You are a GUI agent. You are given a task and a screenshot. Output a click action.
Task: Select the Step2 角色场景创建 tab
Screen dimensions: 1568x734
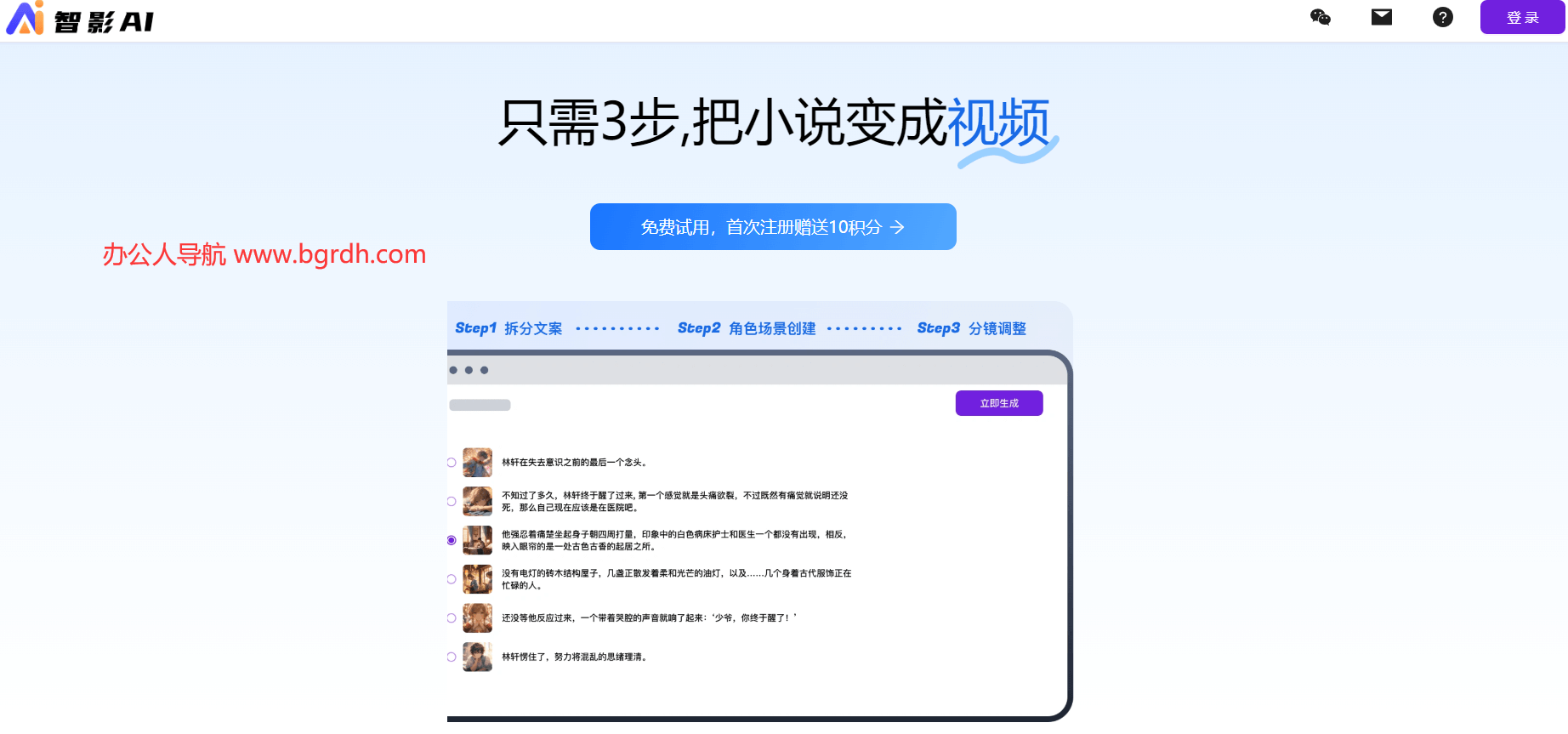(x=747, y=328)
